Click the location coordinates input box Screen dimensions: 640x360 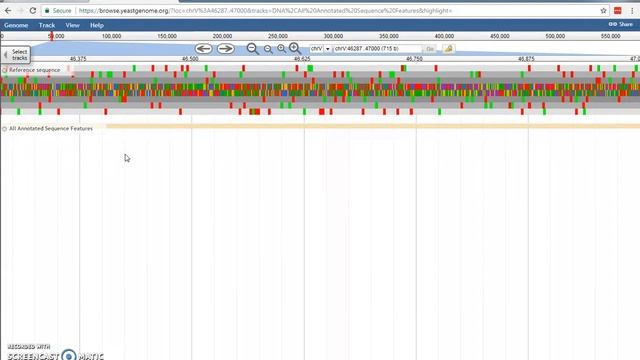378,49
